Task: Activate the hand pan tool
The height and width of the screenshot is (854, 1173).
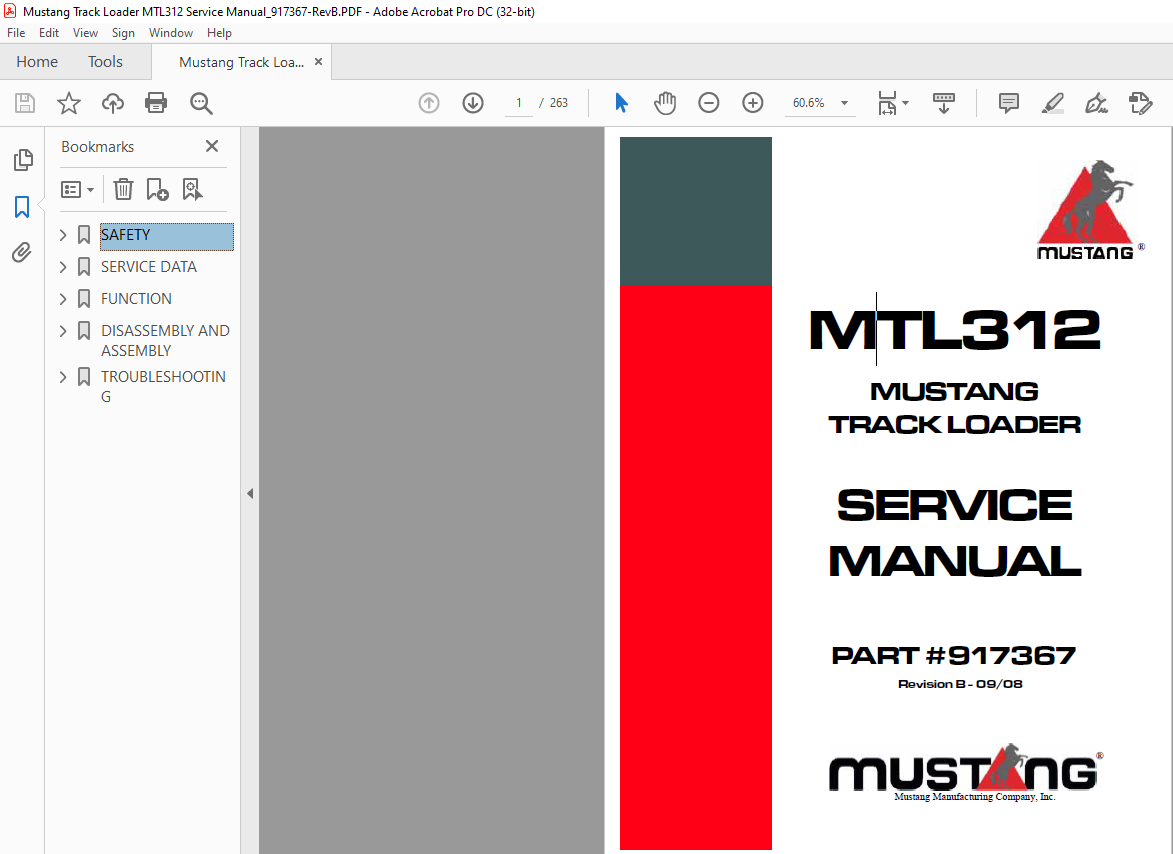Action: click(x=664, y=102)
